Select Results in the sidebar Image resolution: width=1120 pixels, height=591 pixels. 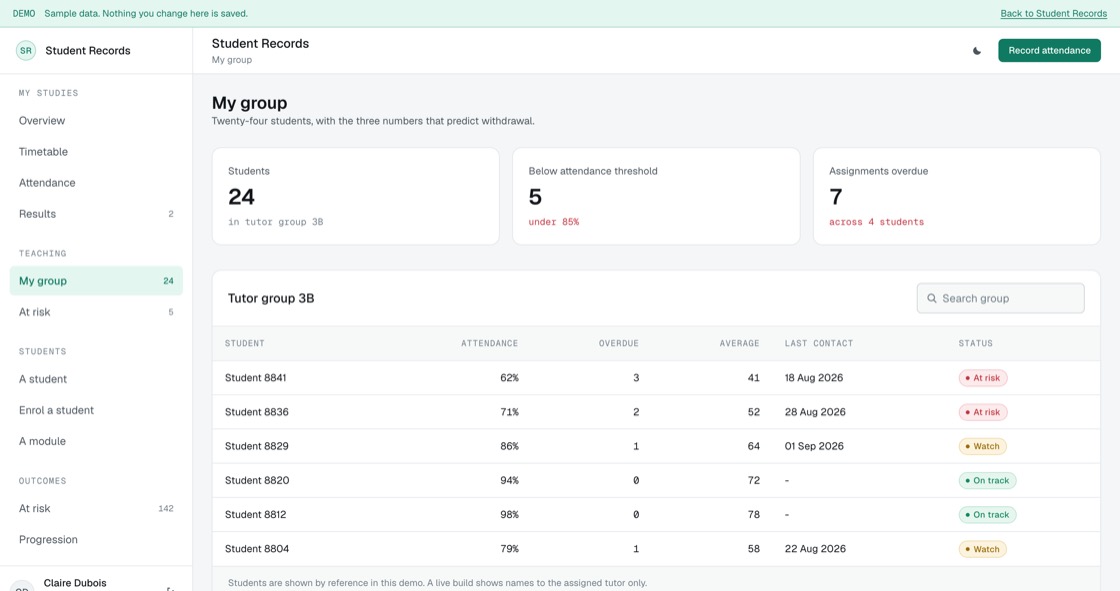pos(96,214)
